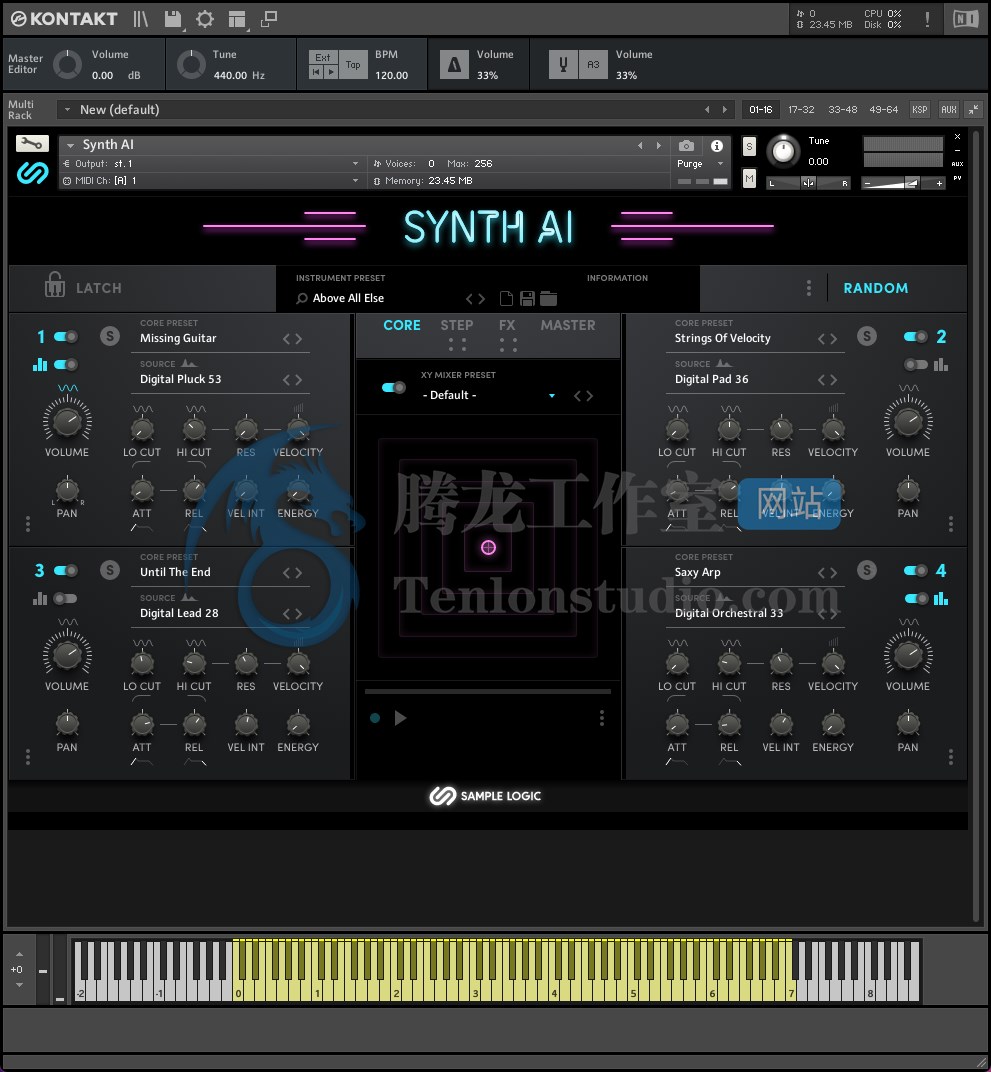This screenshot has height=1072, width=991.
Task: Switch to the MASTER tab
Action: tap(568, 325)
